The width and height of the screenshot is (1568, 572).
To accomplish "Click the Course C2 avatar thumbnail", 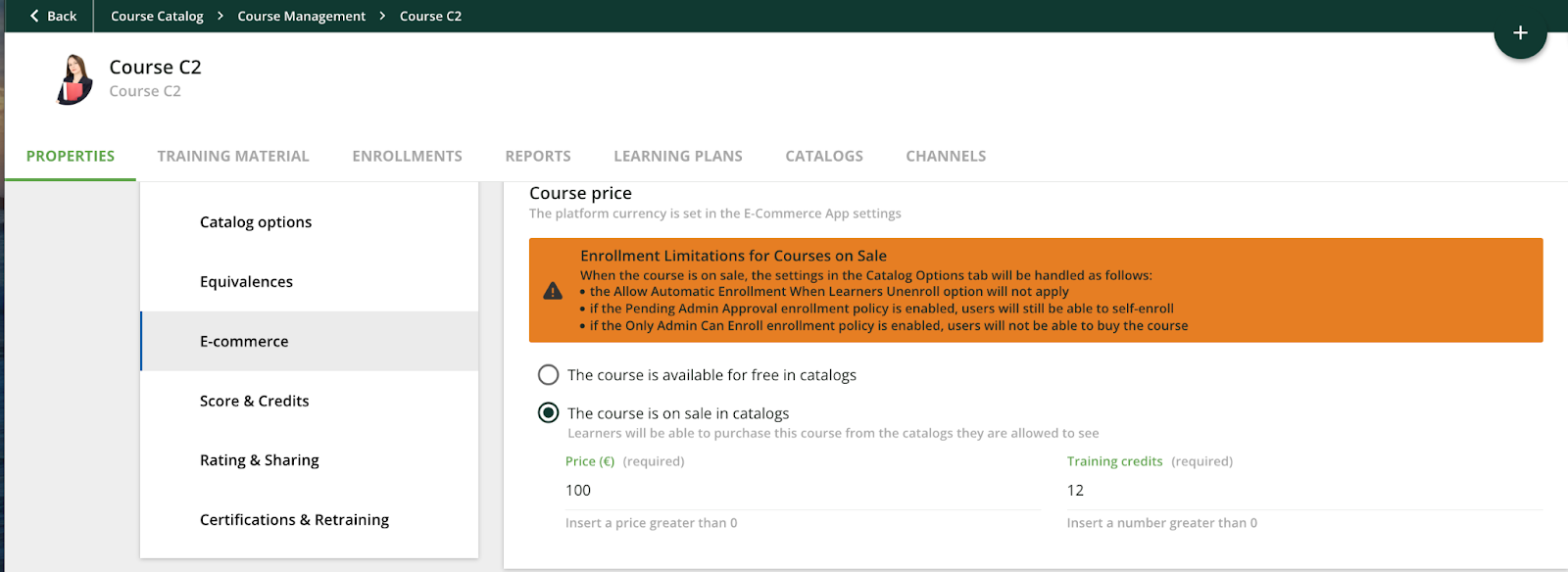I will point(74,79).
